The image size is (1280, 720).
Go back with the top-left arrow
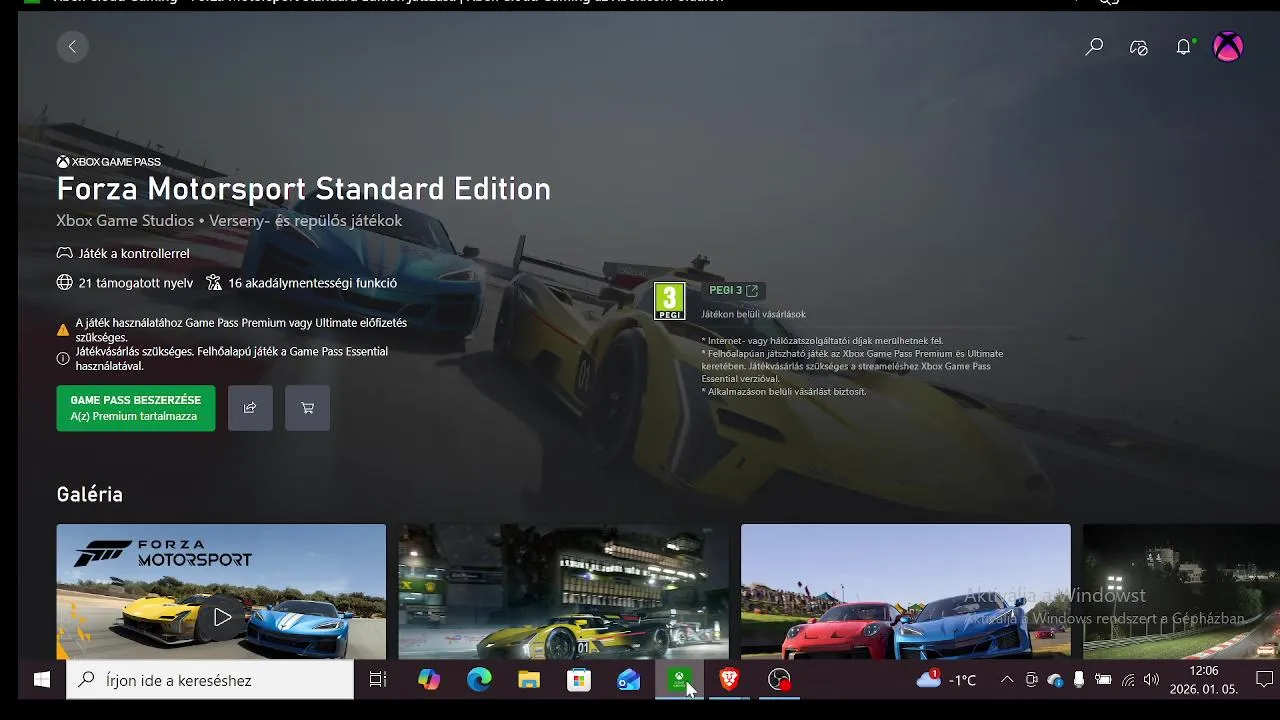72,46
